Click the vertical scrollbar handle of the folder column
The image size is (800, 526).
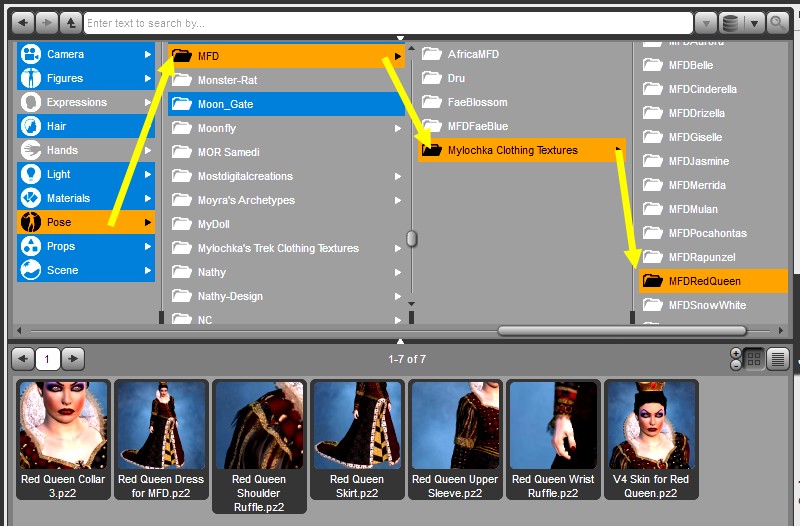[x=411, y=238]
